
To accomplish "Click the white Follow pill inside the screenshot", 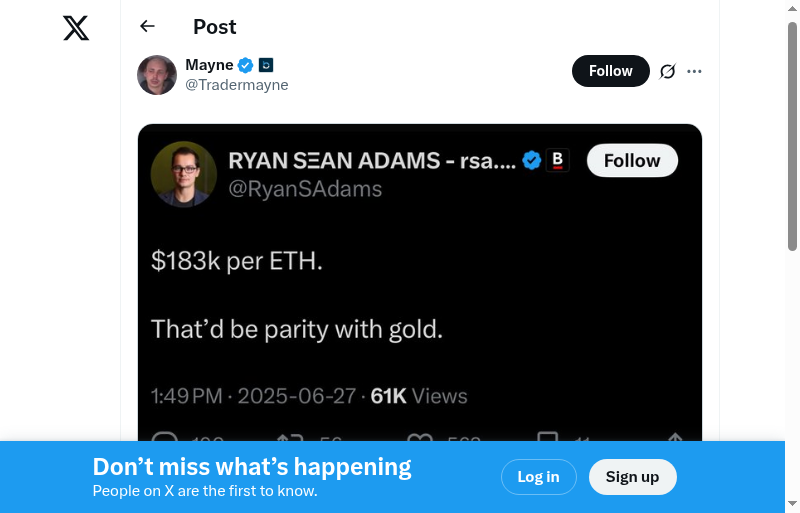I will (632, 160).
